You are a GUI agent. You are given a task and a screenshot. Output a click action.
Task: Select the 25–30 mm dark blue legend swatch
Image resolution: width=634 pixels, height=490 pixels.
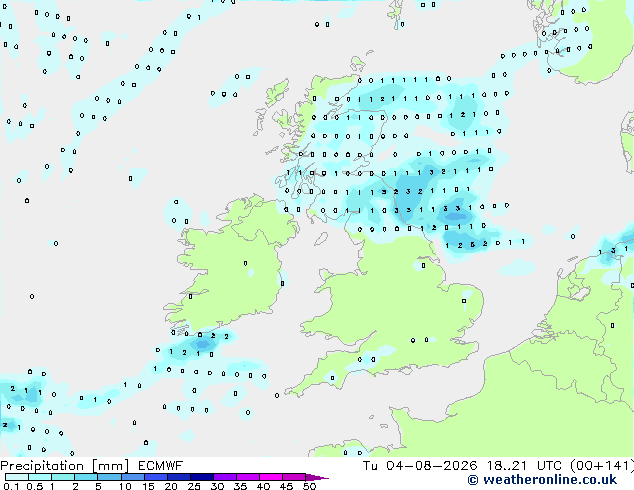click(x=201, y=477)
